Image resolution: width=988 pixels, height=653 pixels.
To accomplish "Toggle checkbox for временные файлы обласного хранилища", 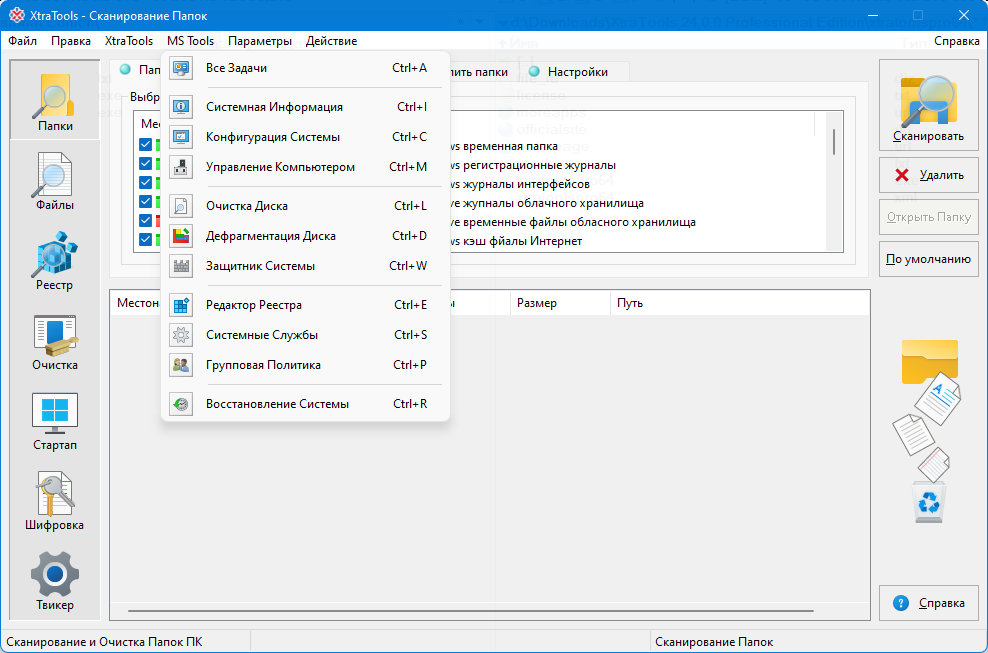I will click(x=145, y=220).
